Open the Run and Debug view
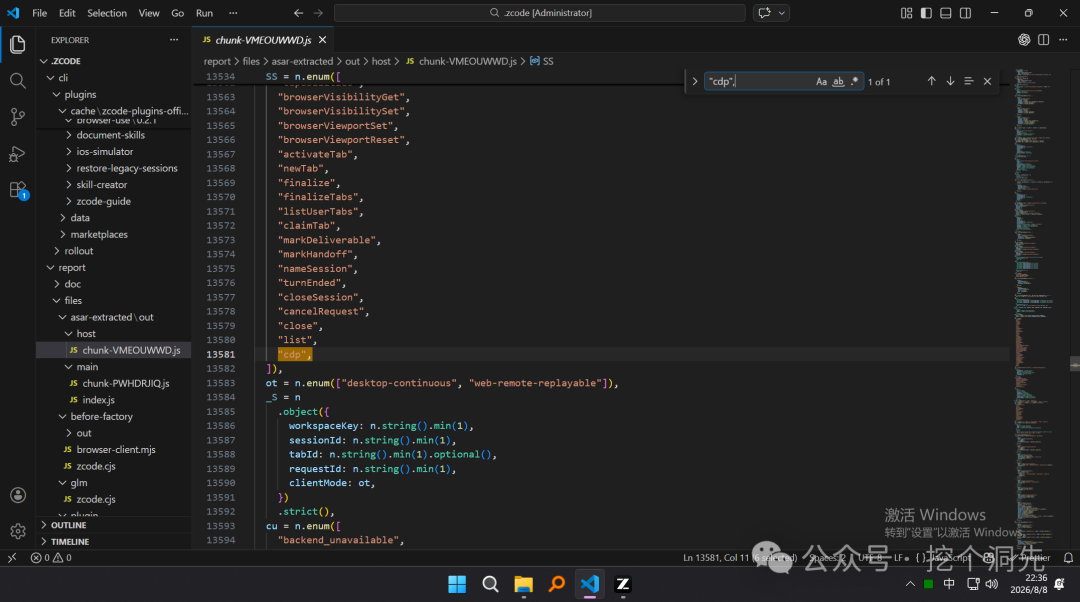 click(x=18, y=154)
